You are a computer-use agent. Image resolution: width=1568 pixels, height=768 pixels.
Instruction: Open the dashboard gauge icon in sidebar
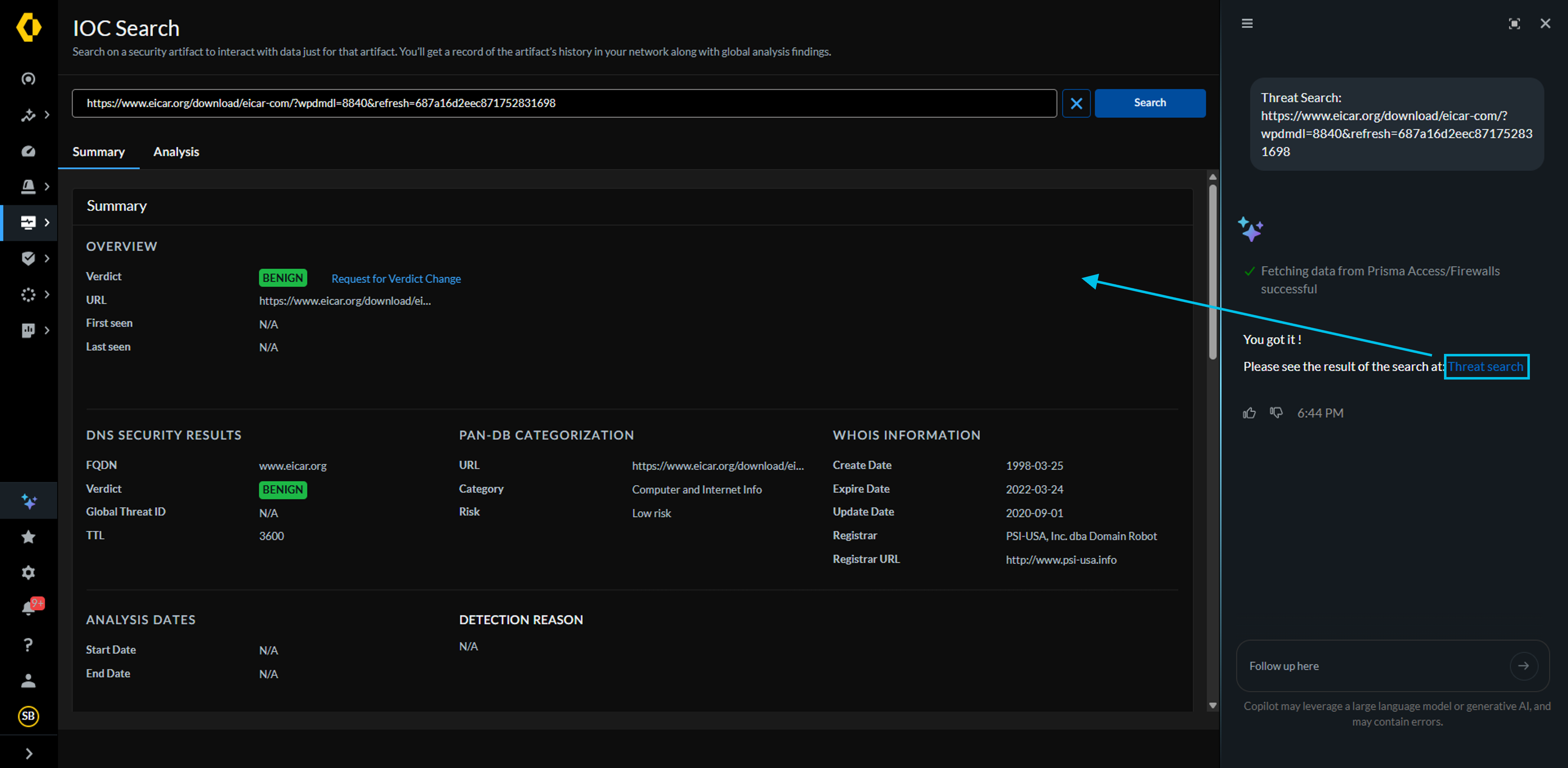(x=29, y=151)
